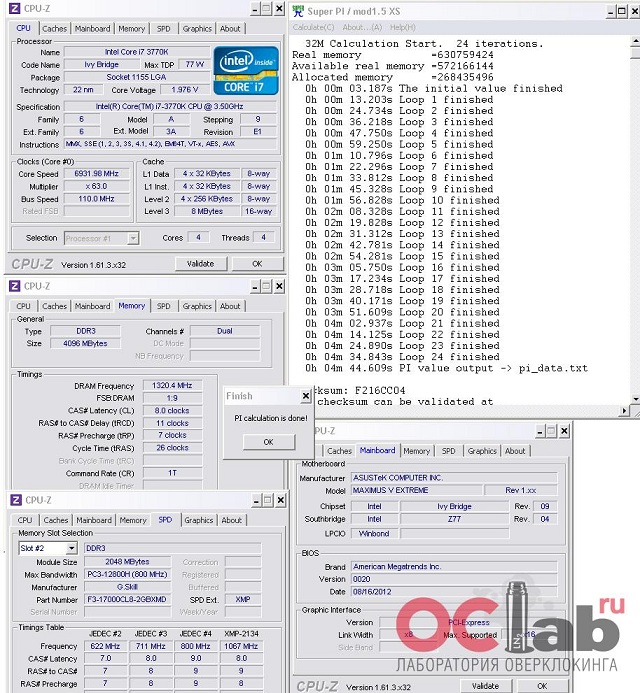Click BIOS date 08/16/2012
The height and width of the screenshot is (693, 640).
454,592
